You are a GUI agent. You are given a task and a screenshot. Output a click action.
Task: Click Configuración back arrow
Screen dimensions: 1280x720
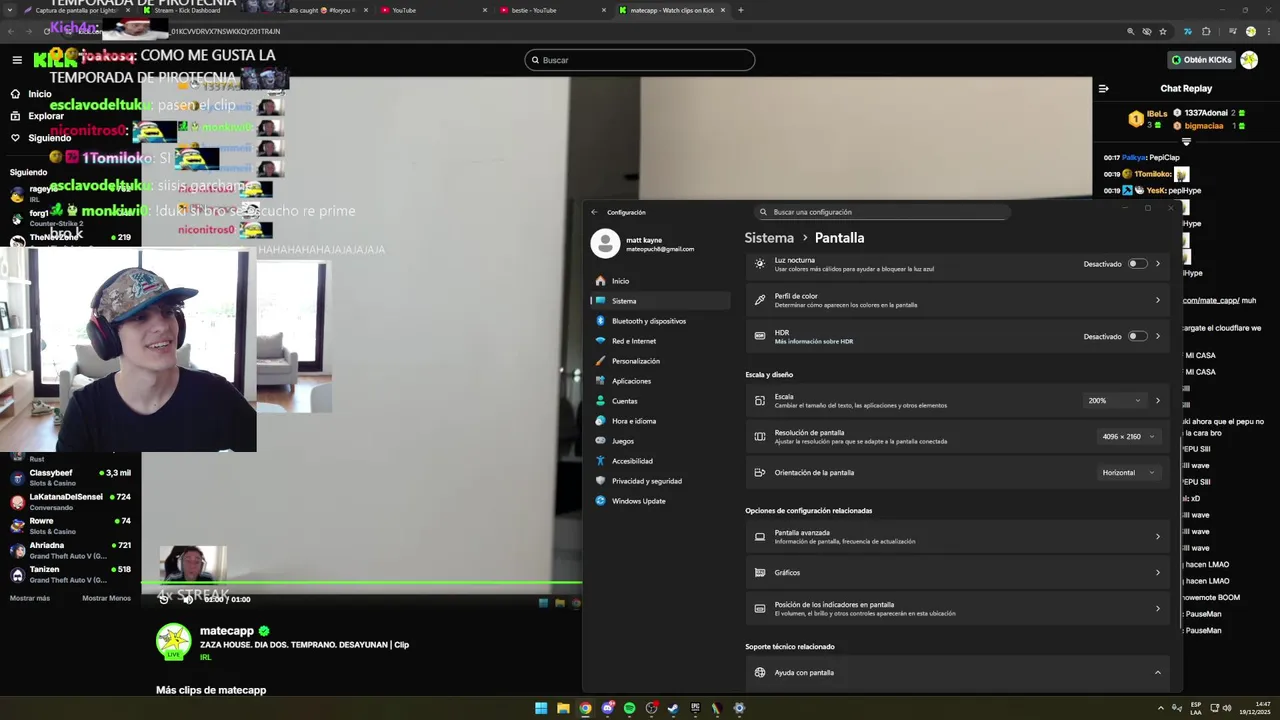tap(594, 212)
